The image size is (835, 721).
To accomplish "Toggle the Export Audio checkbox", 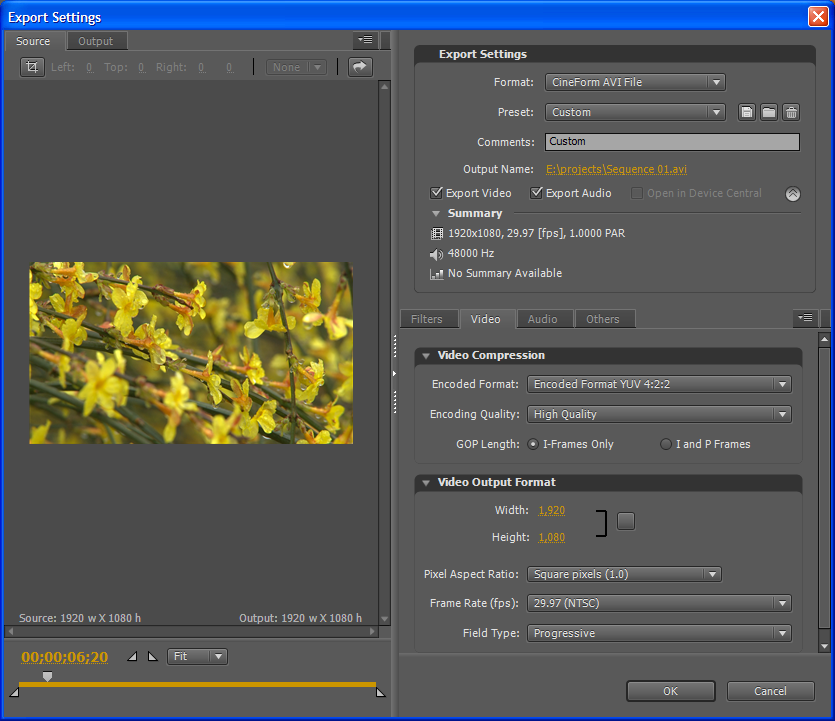I will click(x=537, y=193).
